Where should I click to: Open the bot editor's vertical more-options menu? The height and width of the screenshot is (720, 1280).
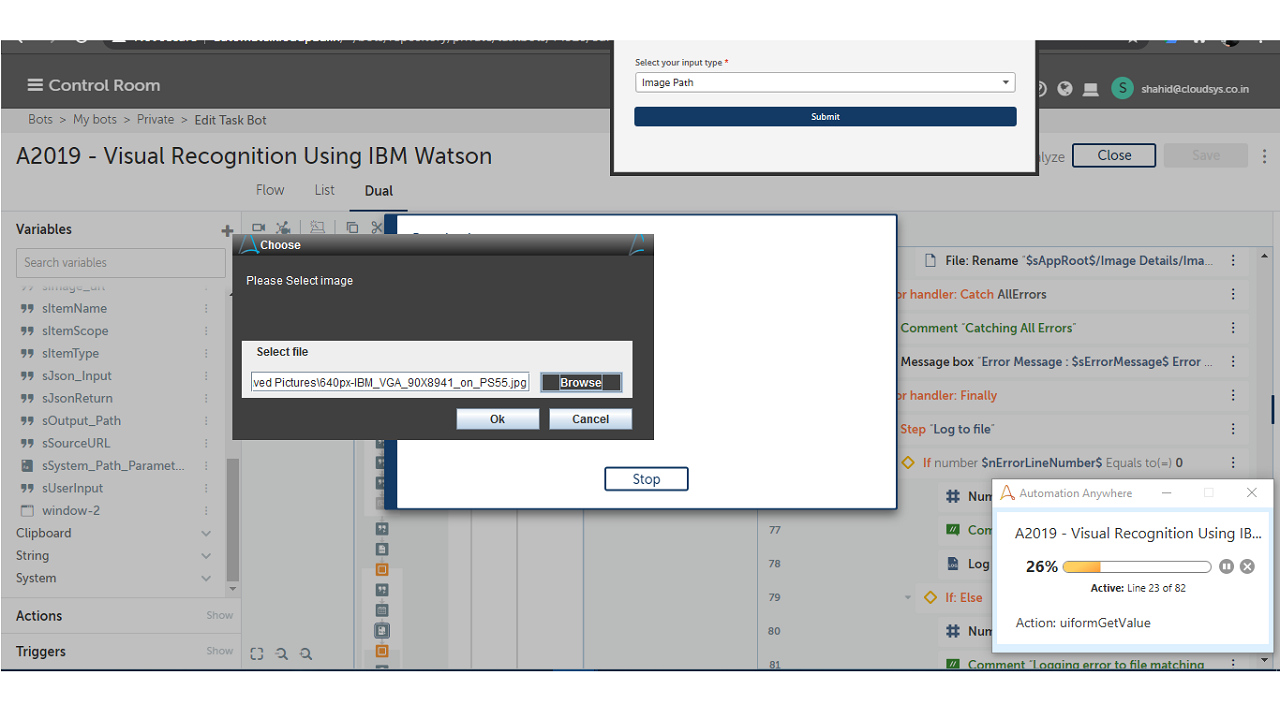1265,156
